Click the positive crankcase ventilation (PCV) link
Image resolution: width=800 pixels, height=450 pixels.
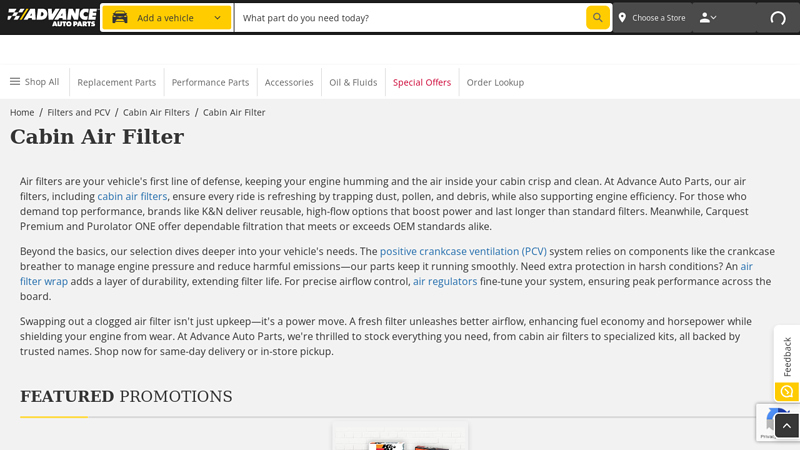tap(463, 252)
